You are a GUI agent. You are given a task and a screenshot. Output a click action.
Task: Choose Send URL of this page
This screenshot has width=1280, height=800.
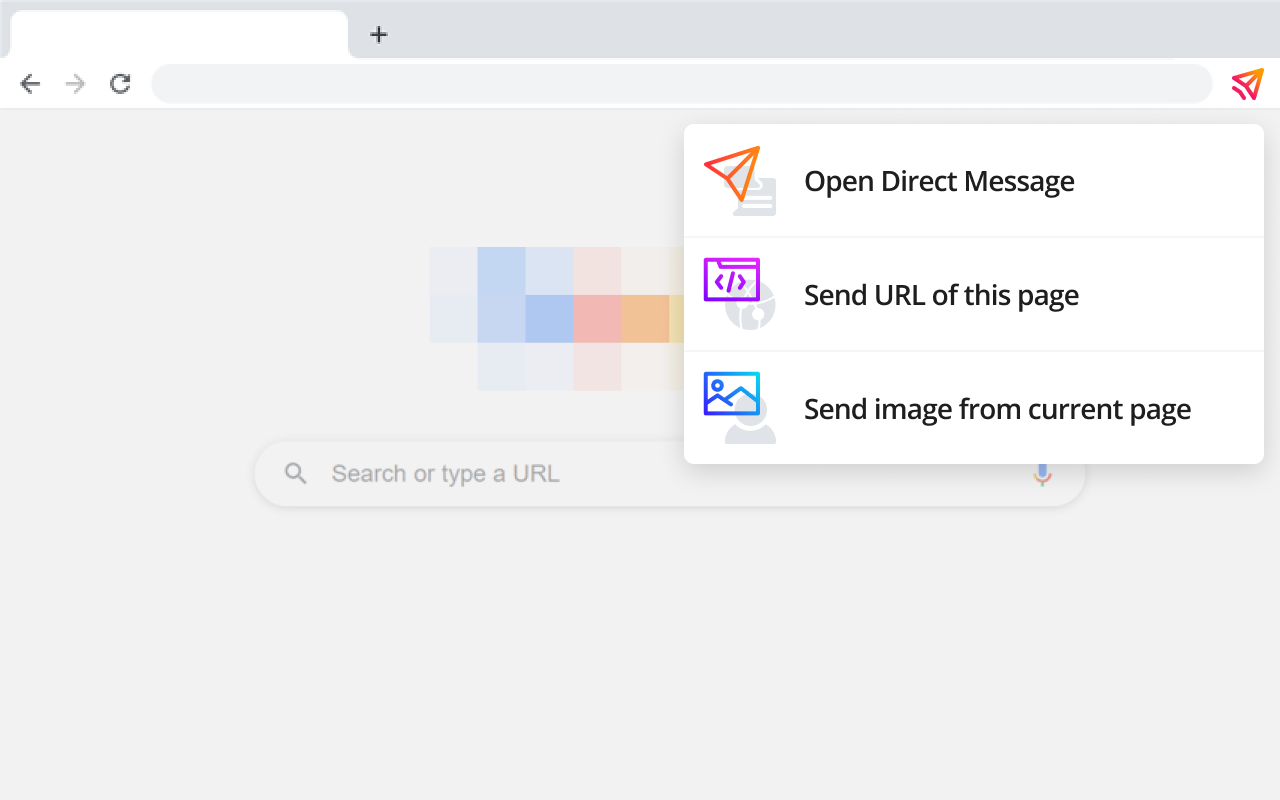(974, 295)
